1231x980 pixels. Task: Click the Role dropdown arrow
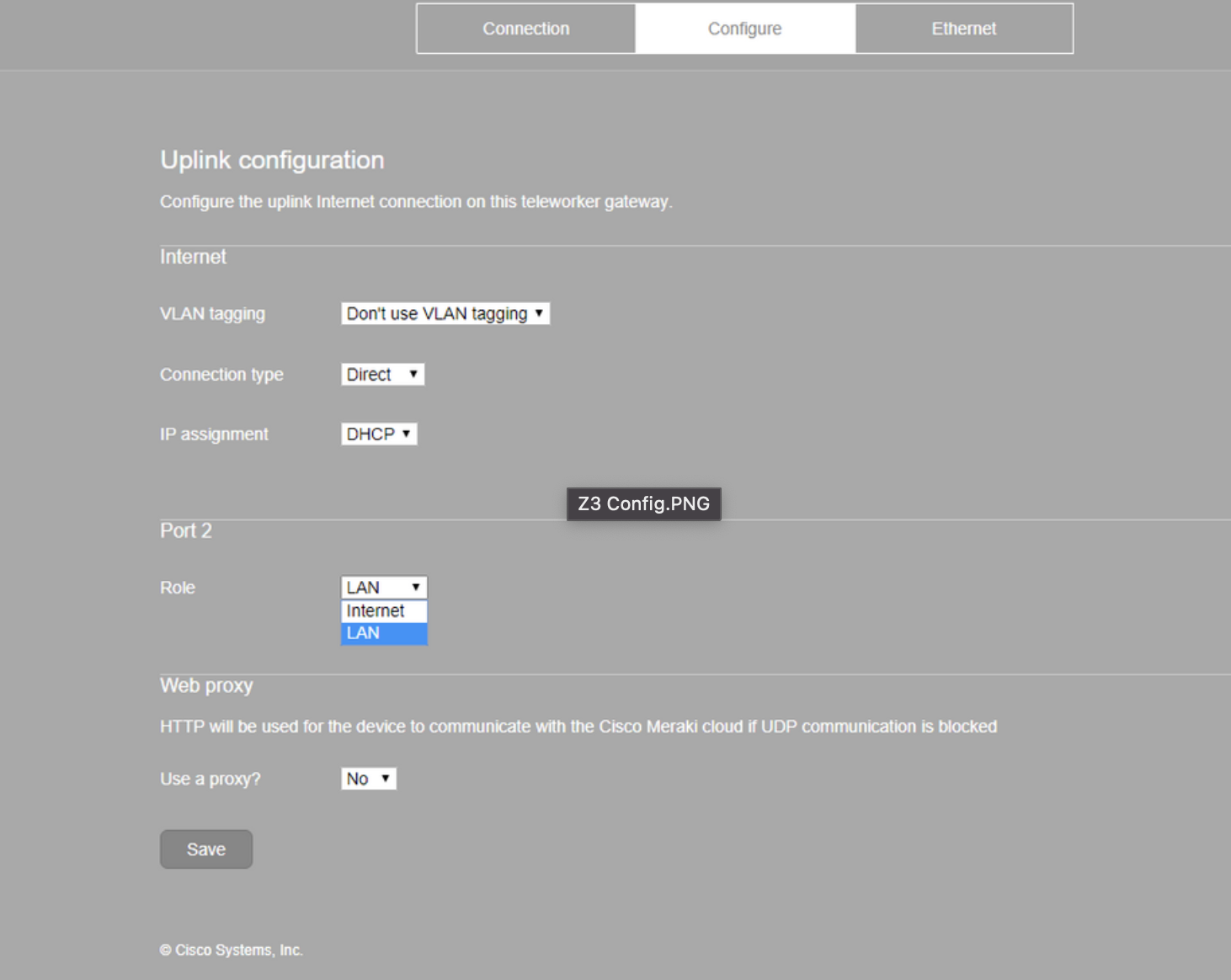(x=415, y=587)
